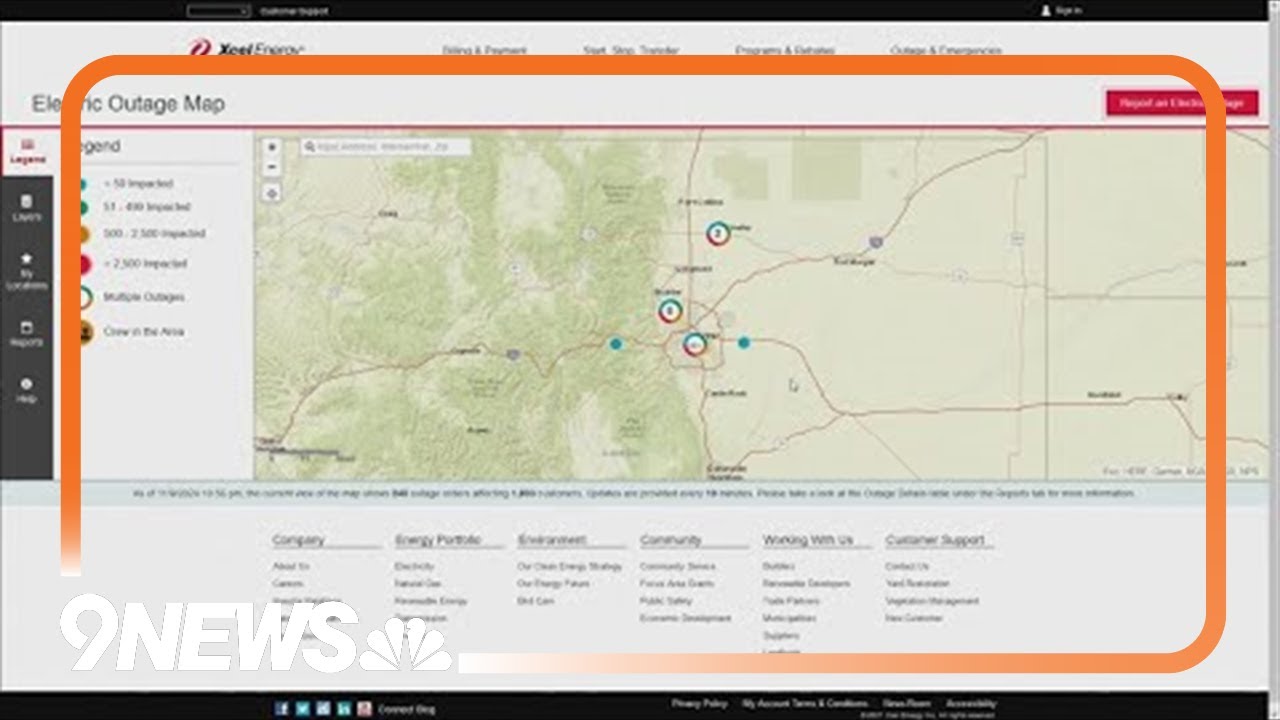1280x720 pixels.
Task: Open the Accessibility link
Action: (x=971, y=704)
